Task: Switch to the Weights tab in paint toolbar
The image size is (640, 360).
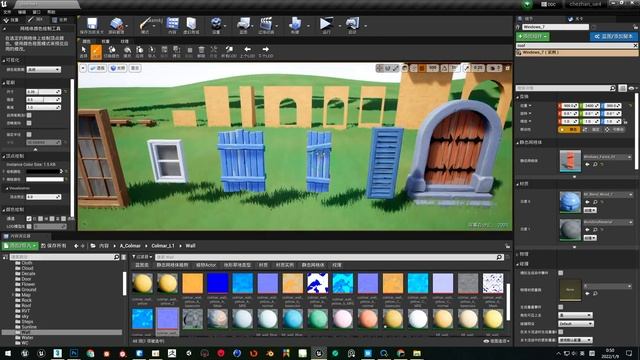Action: point(105,41)
